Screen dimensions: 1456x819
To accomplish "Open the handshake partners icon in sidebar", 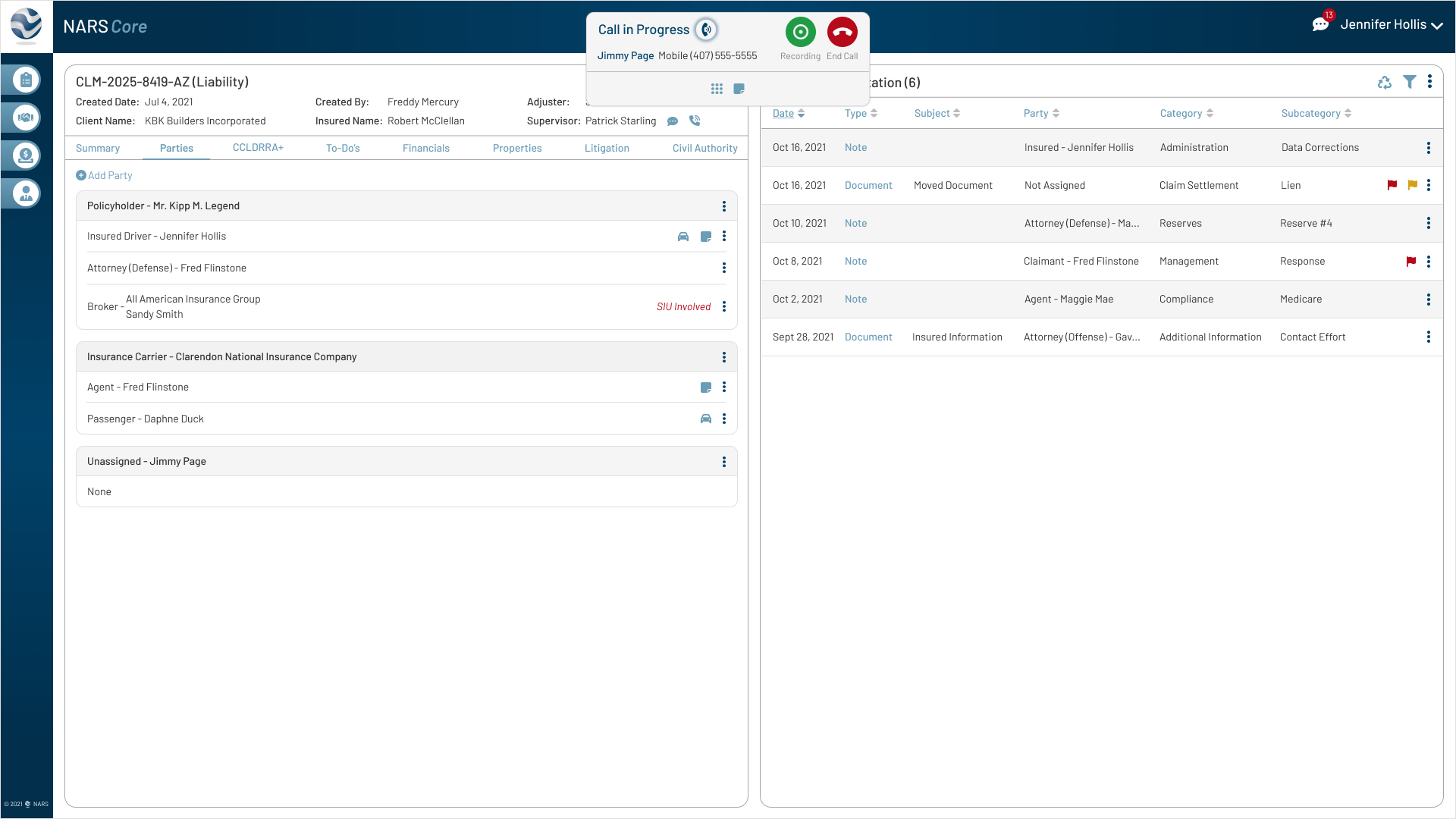I will point(24,118).
